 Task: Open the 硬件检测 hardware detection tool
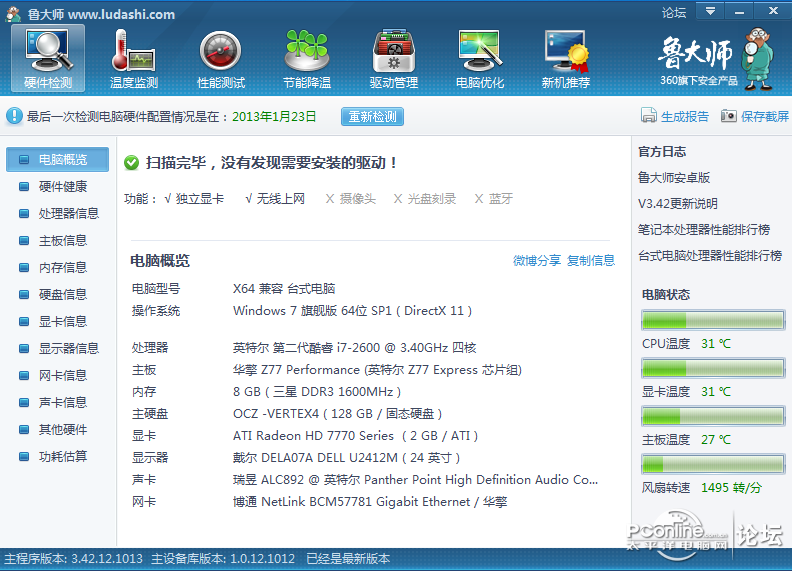pos(48,59)
